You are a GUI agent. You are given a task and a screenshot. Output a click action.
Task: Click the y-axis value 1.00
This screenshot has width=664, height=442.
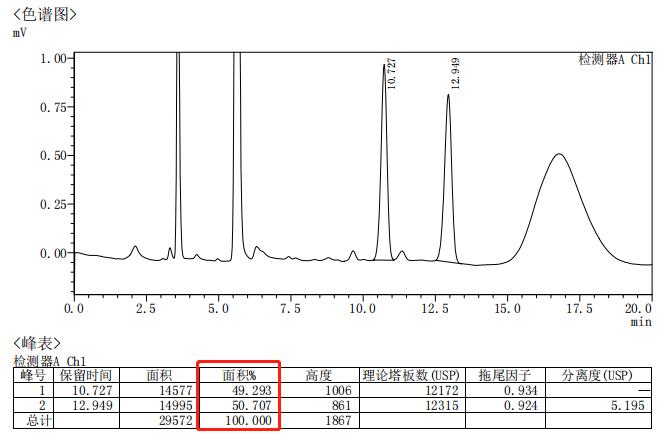[x=54, y=58]
